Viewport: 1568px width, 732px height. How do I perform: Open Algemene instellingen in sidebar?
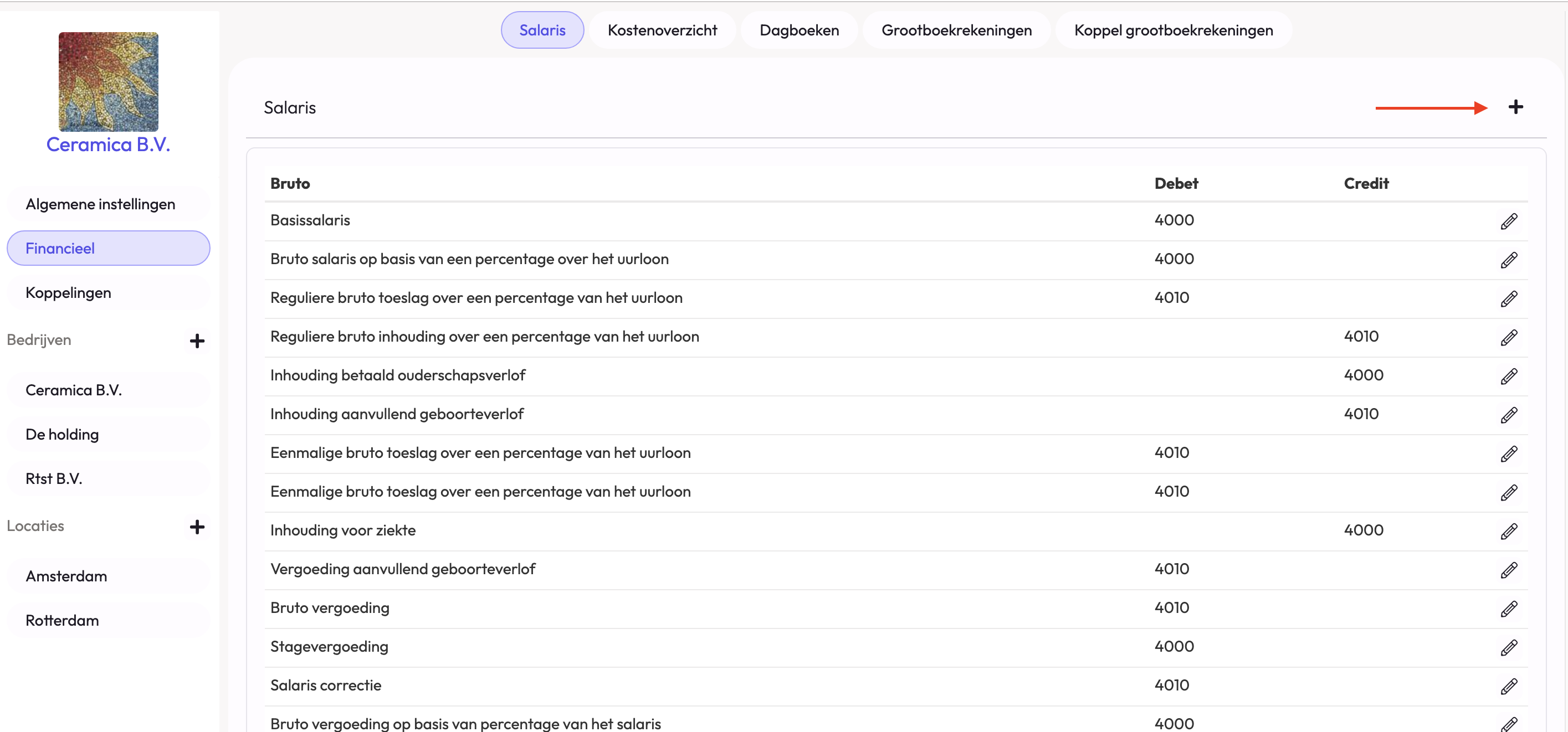pyautogui.click(x=100, y=204)
